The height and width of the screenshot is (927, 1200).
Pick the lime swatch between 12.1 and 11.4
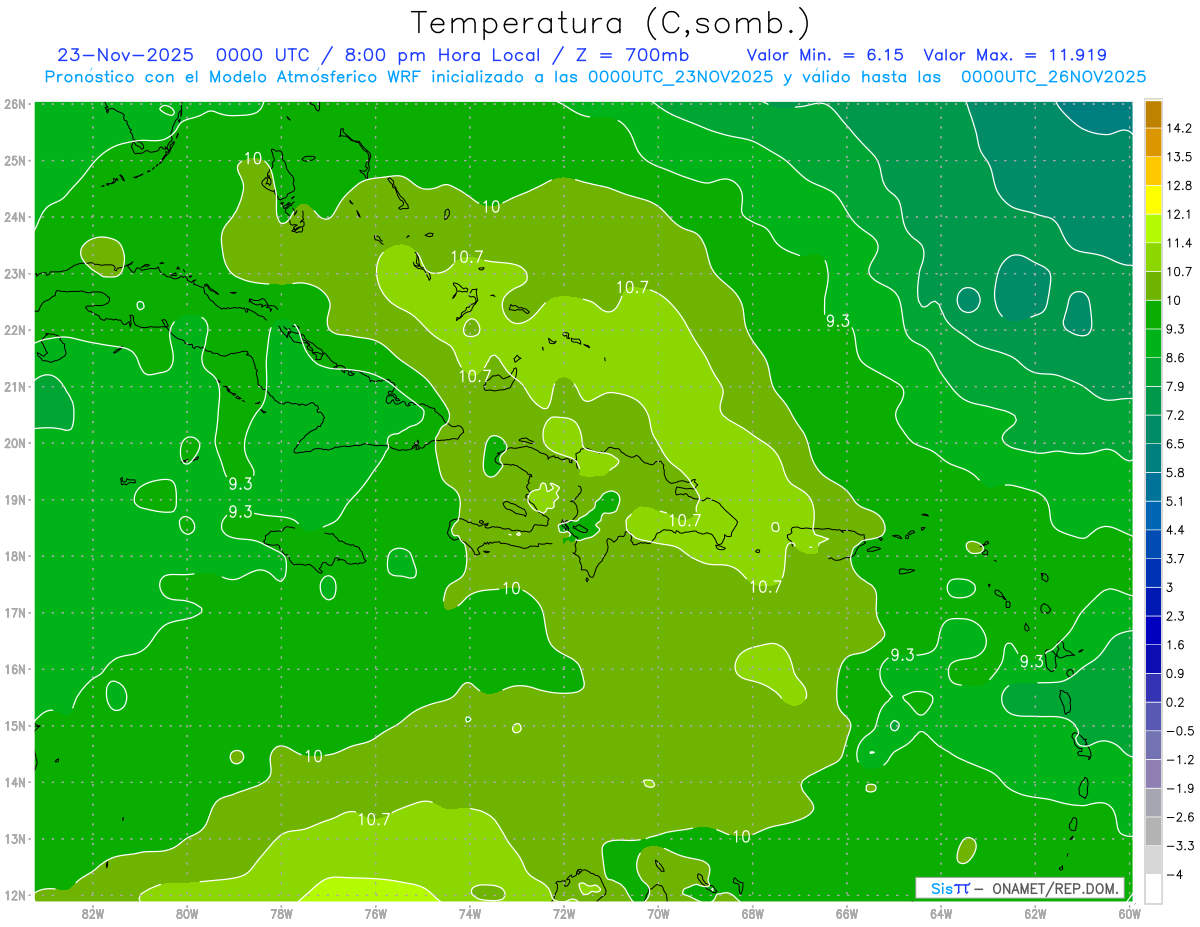pyautogui.click(x=1153, y=229)
